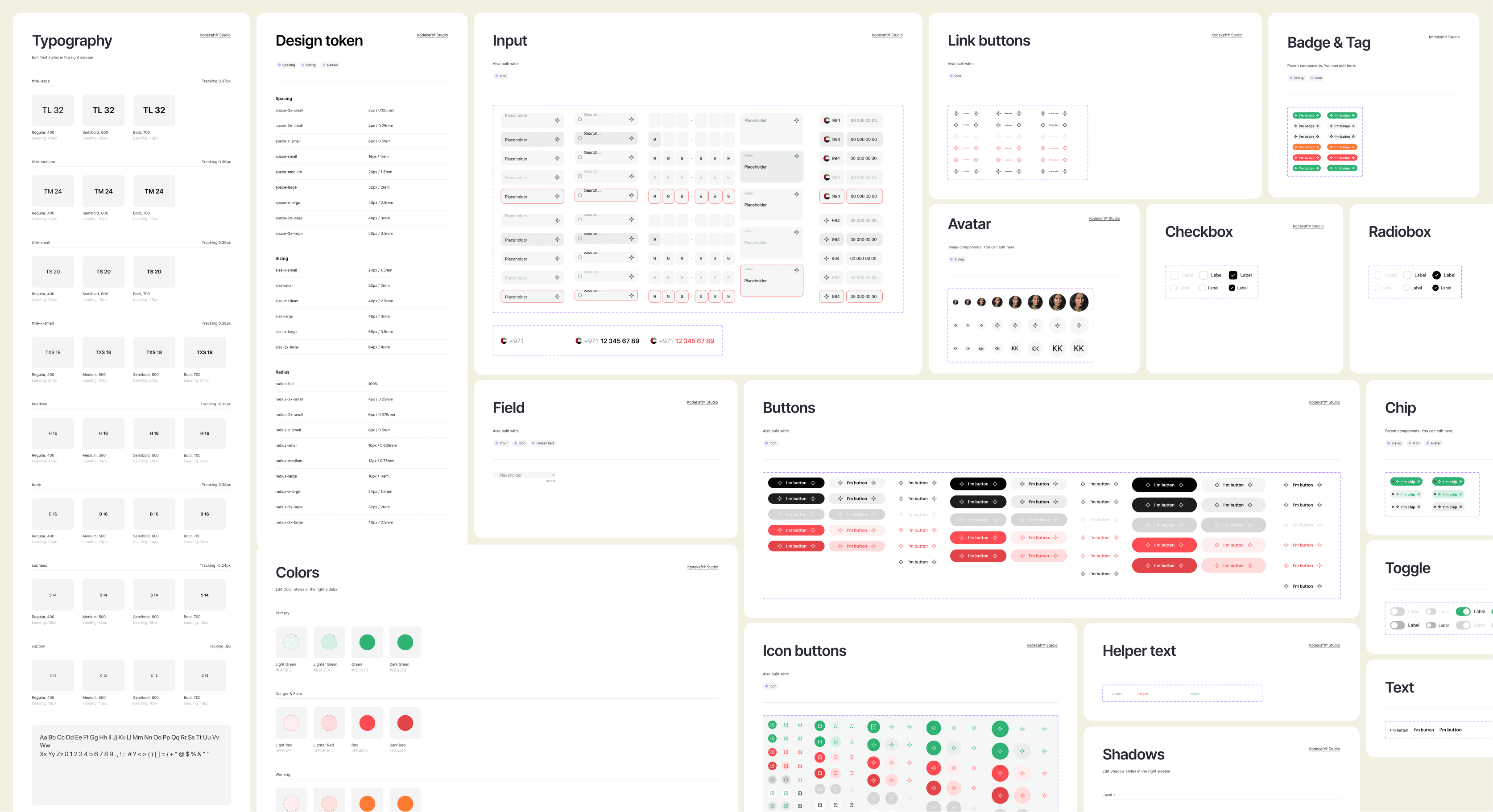1493x812 pixels.
Task: Open the Spacing tag under Design token
Action: 286,65
